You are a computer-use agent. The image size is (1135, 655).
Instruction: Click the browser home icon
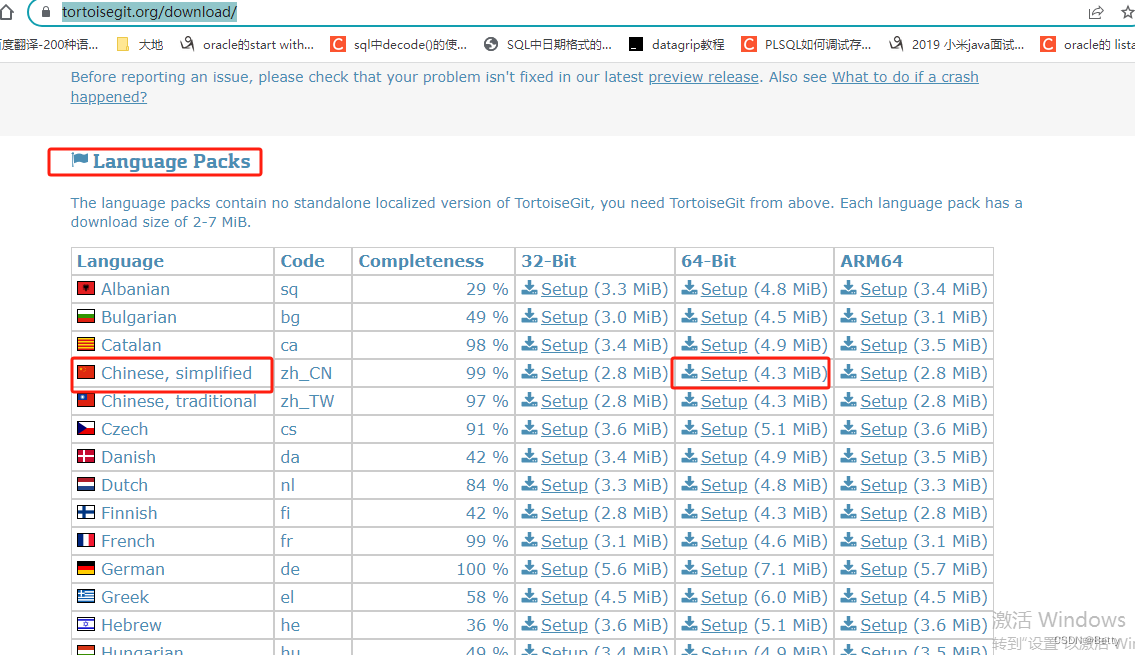pyautogui.click(x=7, y=12)
